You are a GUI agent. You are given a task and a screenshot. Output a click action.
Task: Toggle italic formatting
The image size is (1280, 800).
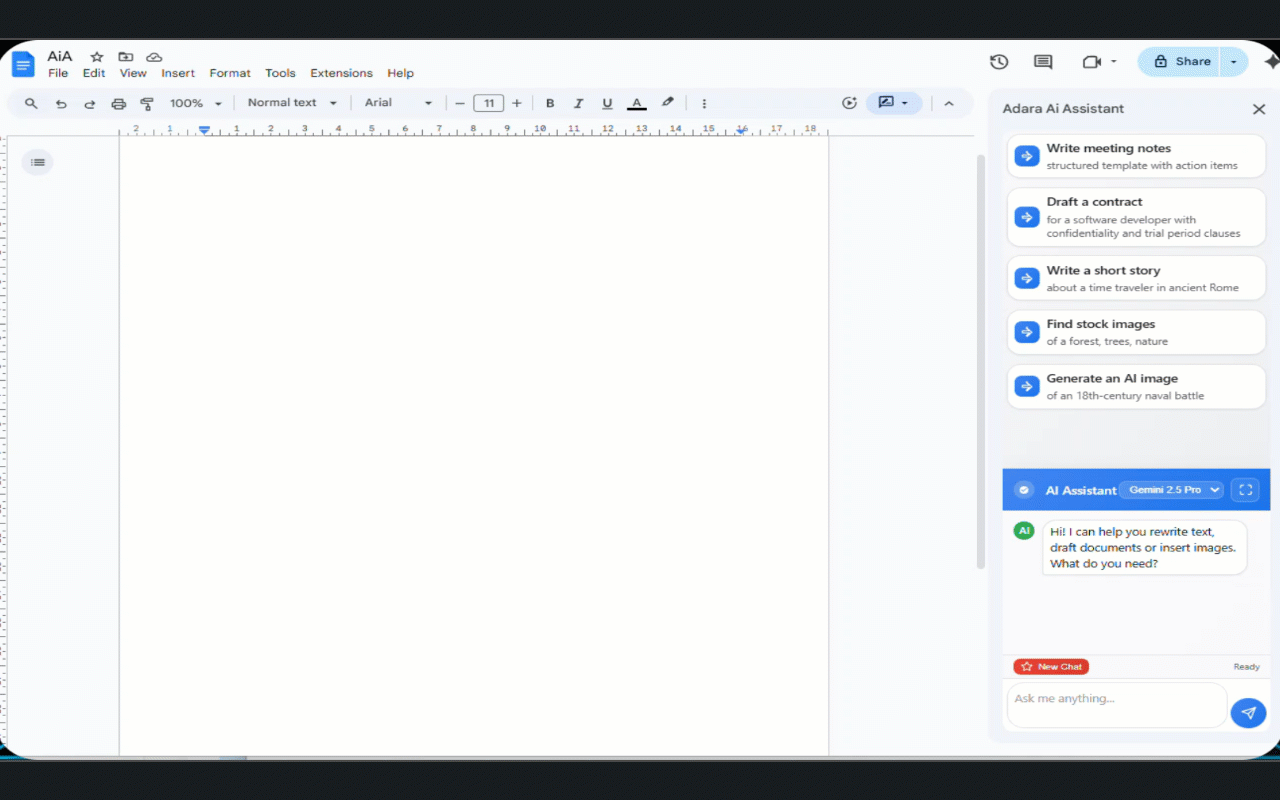click(578, 103)
